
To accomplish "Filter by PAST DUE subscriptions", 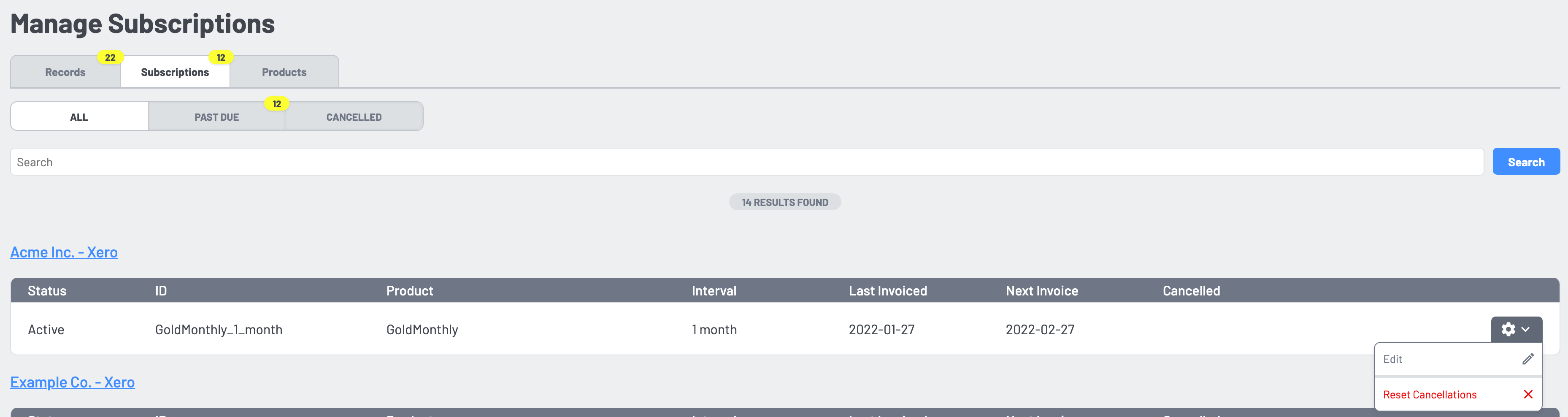I will [217, 117].
